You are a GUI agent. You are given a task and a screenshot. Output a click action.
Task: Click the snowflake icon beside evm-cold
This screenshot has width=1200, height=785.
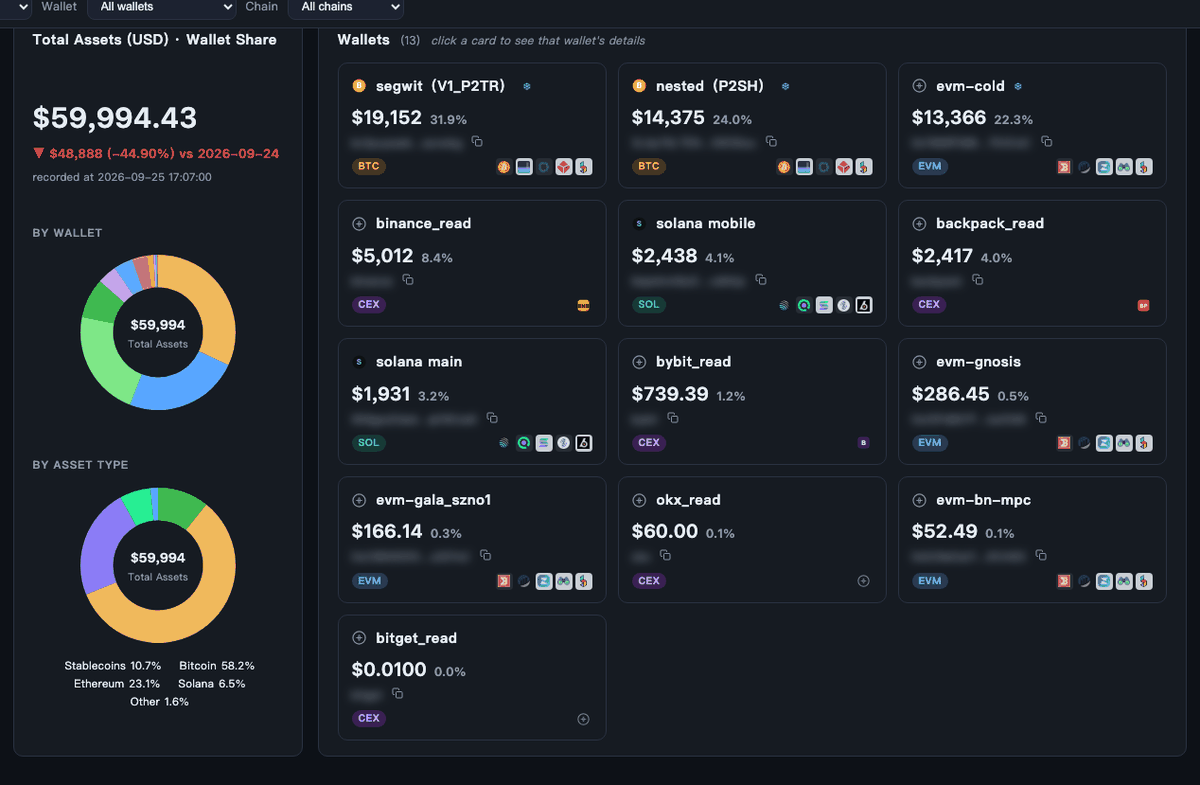(x=1018, y=87)
